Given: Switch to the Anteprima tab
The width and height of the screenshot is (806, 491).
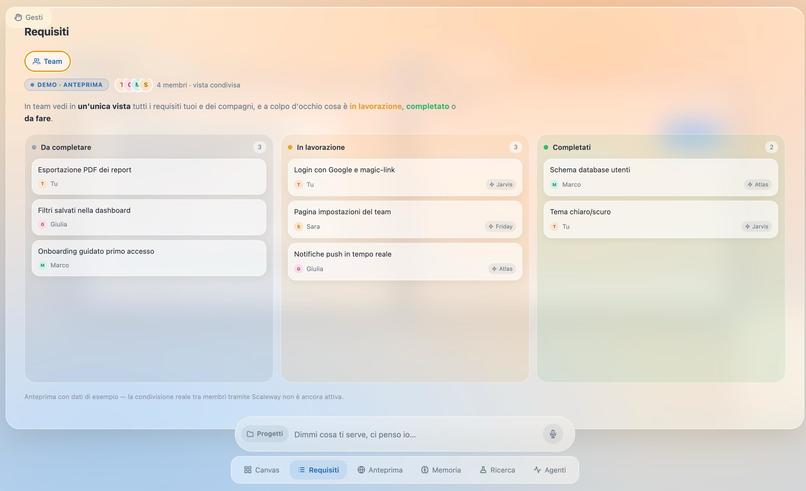Looking at the screenshot, I should point(380,470).
